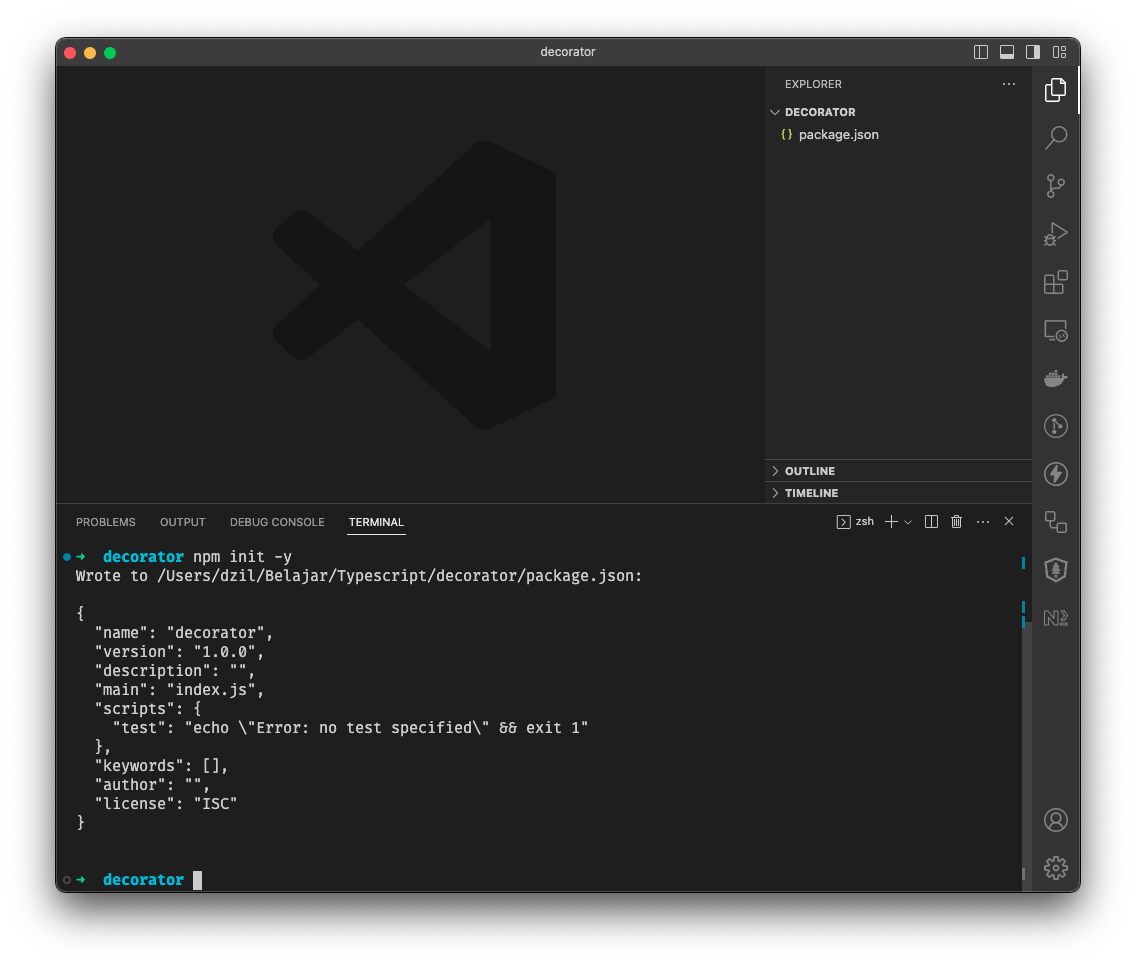Viewport: 1136px width, 966px height.
Task: Open the Manage gear icon
Action: point(1056,868)
